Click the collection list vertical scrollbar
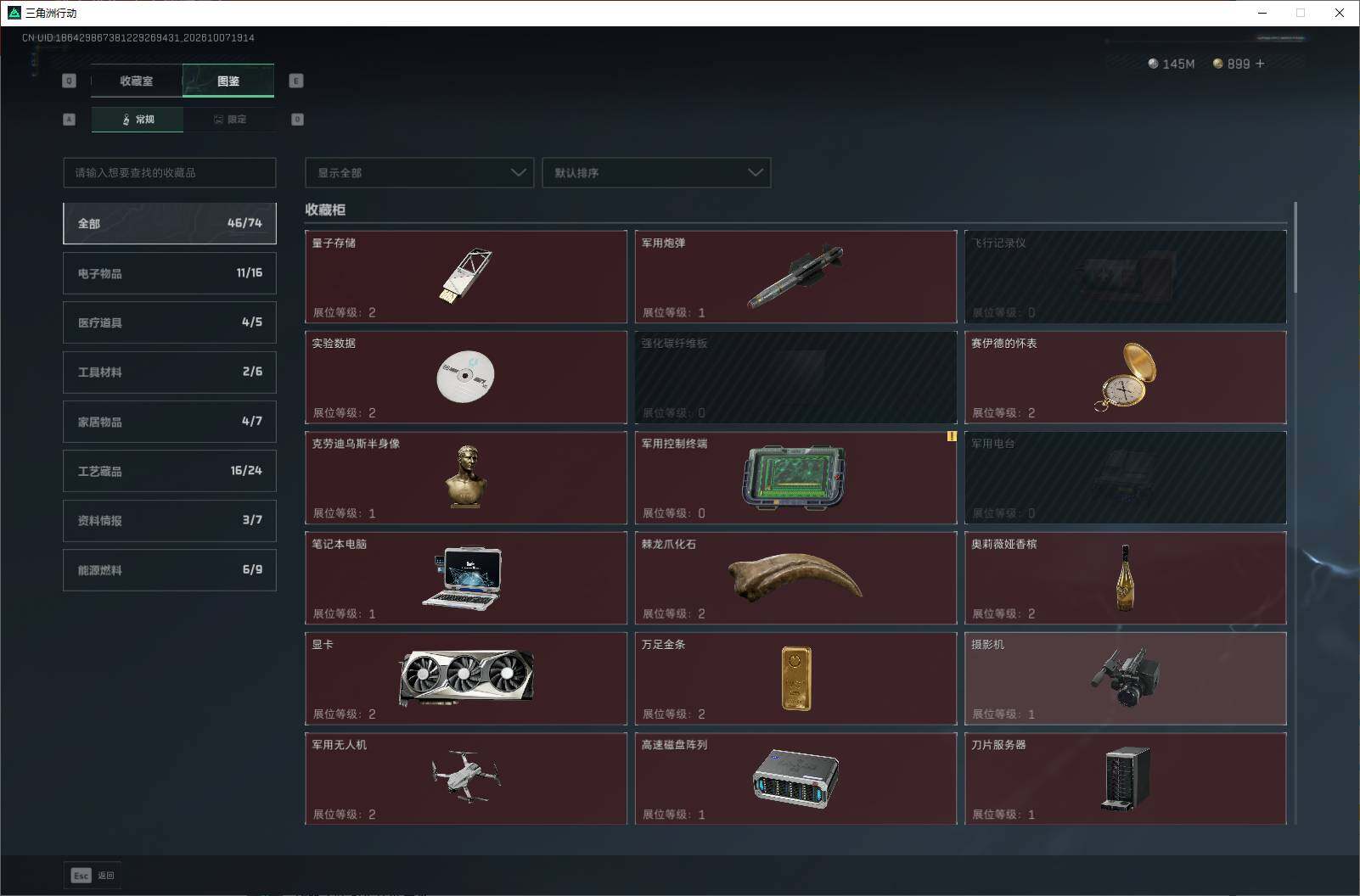Image resolution: width=1360 pixels, height=896 pixels. 1295,248
